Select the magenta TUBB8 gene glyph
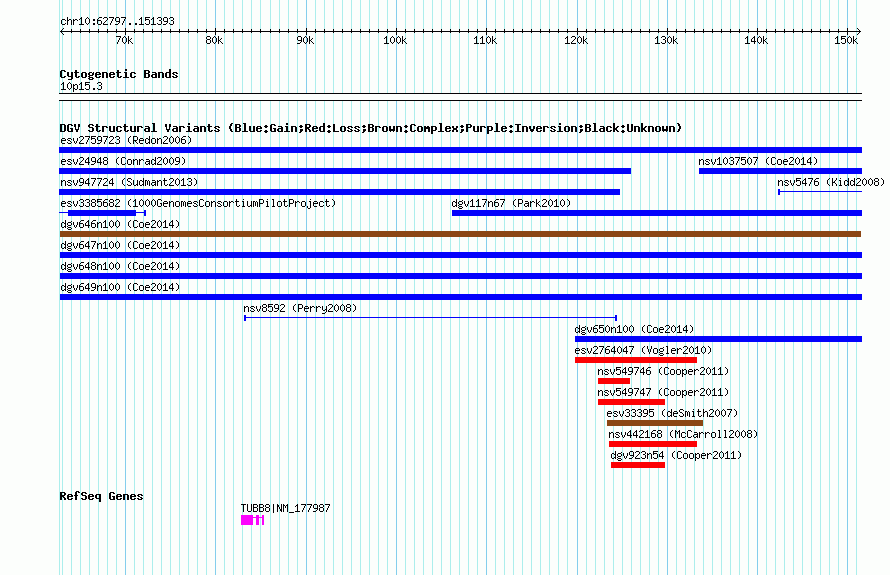The image size is (890, 575). point(253,520)
